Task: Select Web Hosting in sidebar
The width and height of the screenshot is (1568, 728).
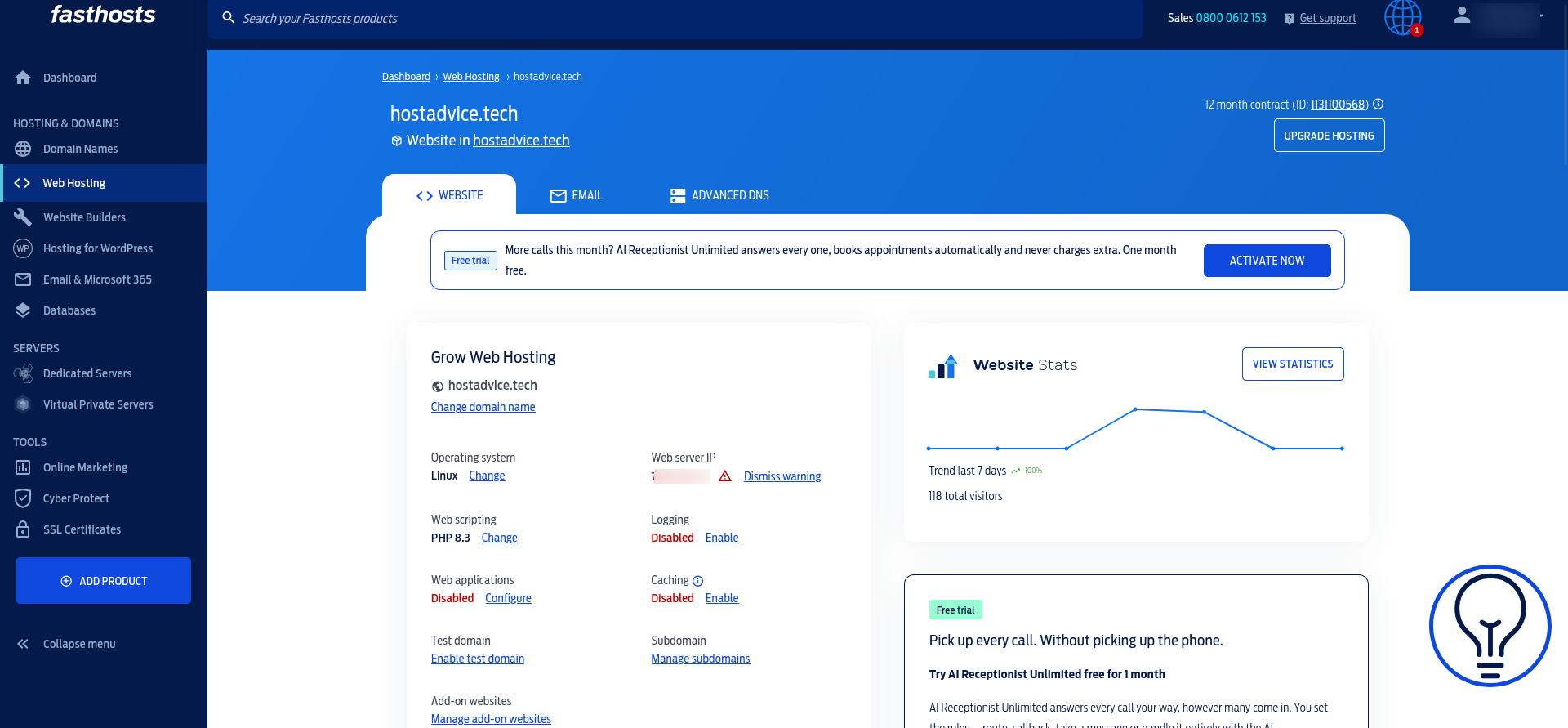Action: (104, 183)
